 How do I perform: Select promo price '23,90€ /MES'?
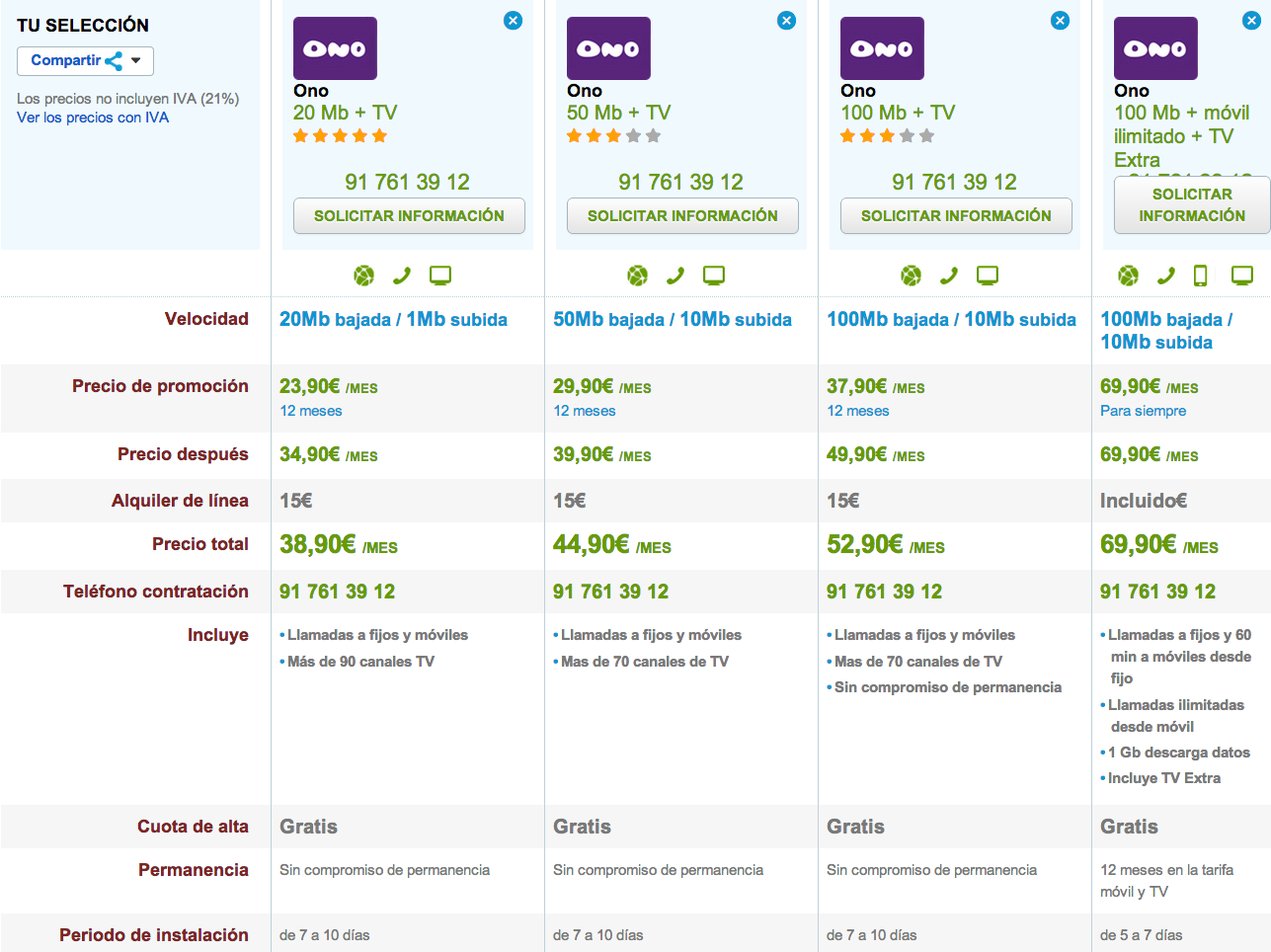pos(329,387)
